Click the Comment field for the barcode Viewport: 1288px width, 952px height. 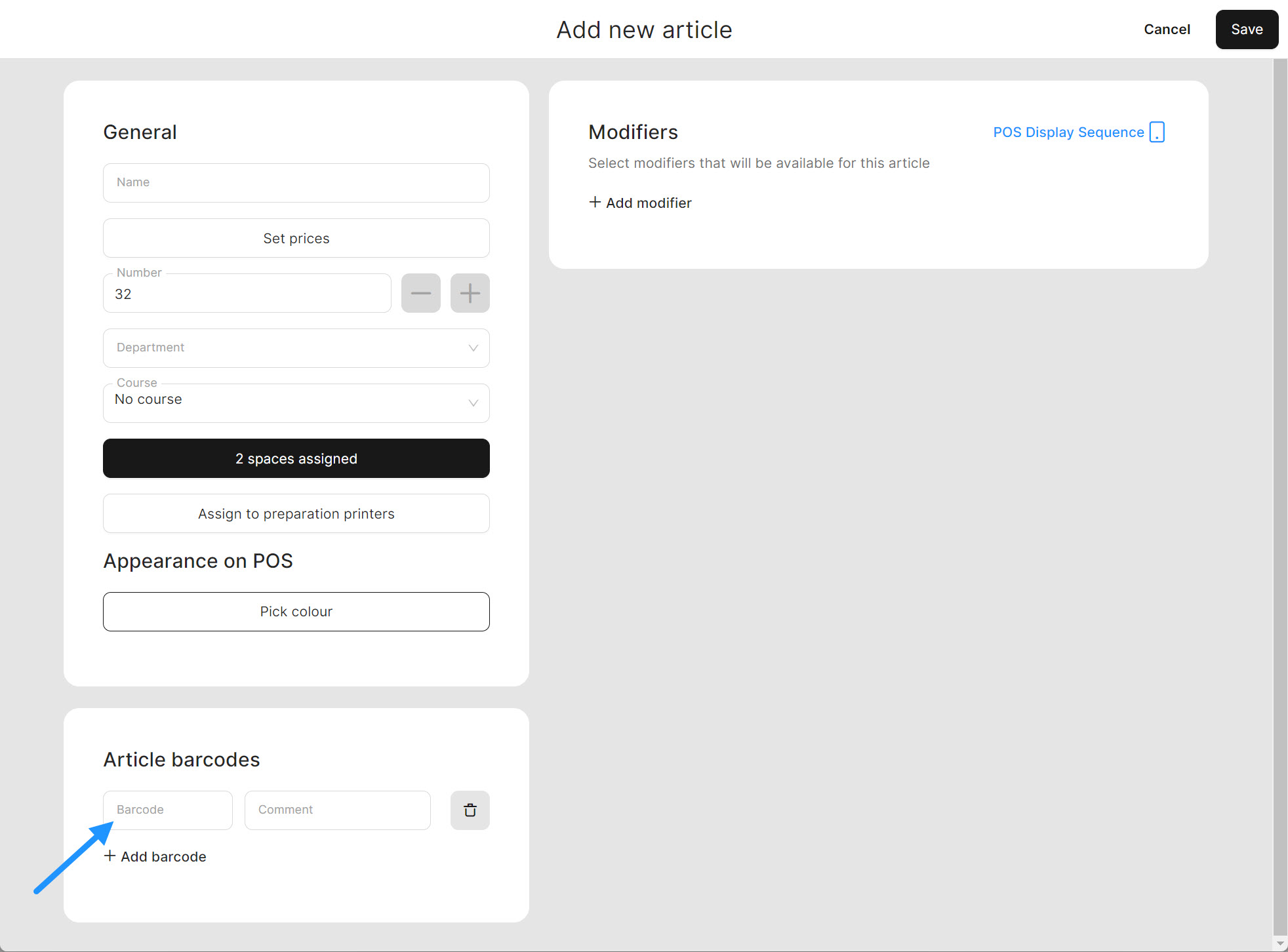click(337, 810)
